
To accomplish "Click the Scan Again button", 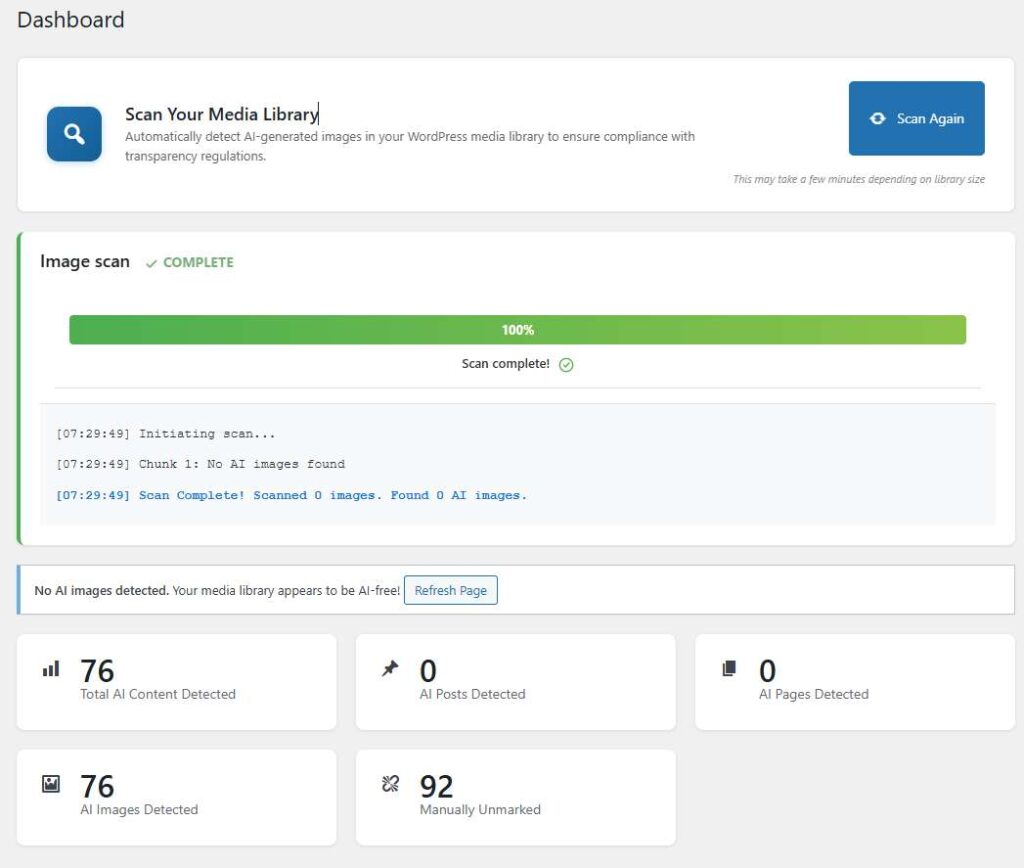I will pyautogui.click(x=916, y=118).
